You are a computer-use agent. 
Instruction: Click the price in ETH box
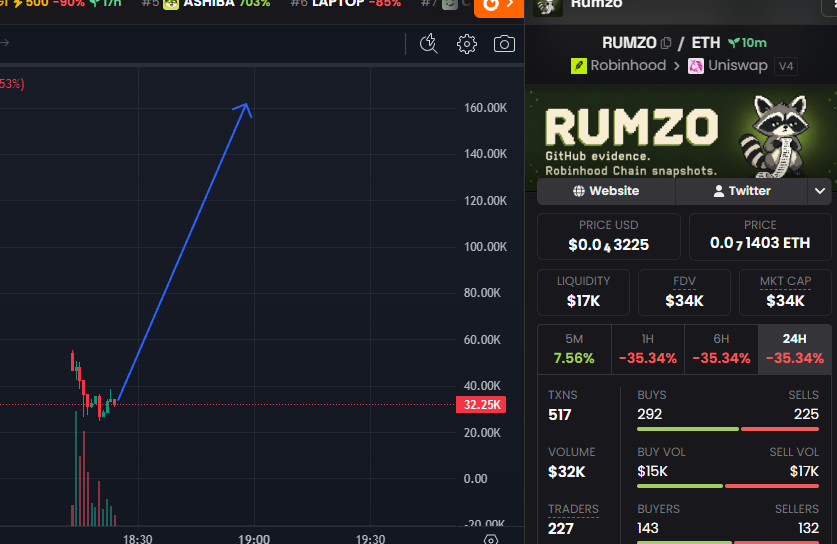pyautogui.click(x=760, y=236)
